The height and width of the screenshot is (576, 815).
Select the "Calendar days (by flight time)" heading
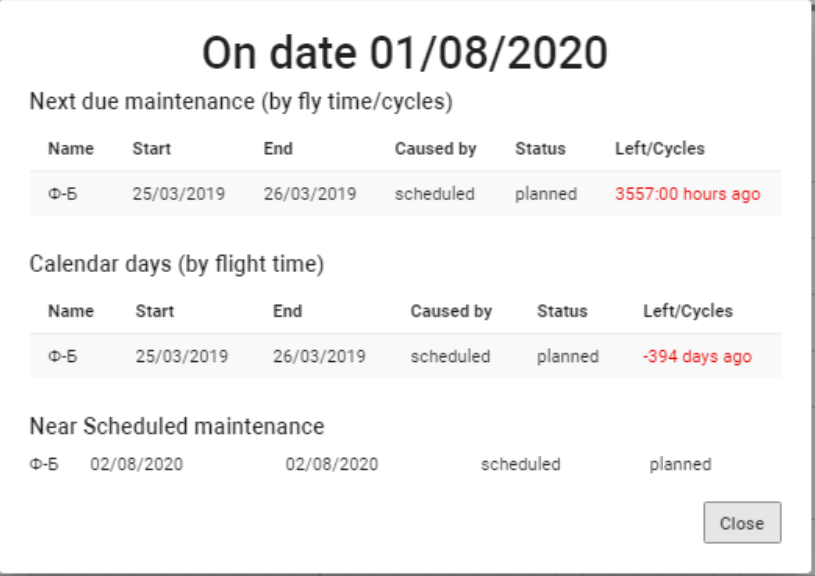pos(177,264)
